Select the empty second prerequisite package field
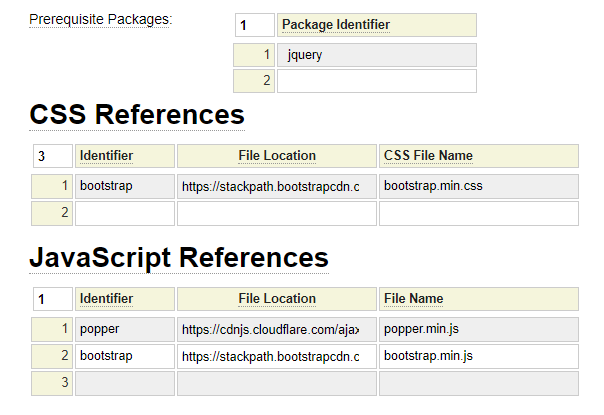This screenshot has width=604, height=415. point(376,81)
